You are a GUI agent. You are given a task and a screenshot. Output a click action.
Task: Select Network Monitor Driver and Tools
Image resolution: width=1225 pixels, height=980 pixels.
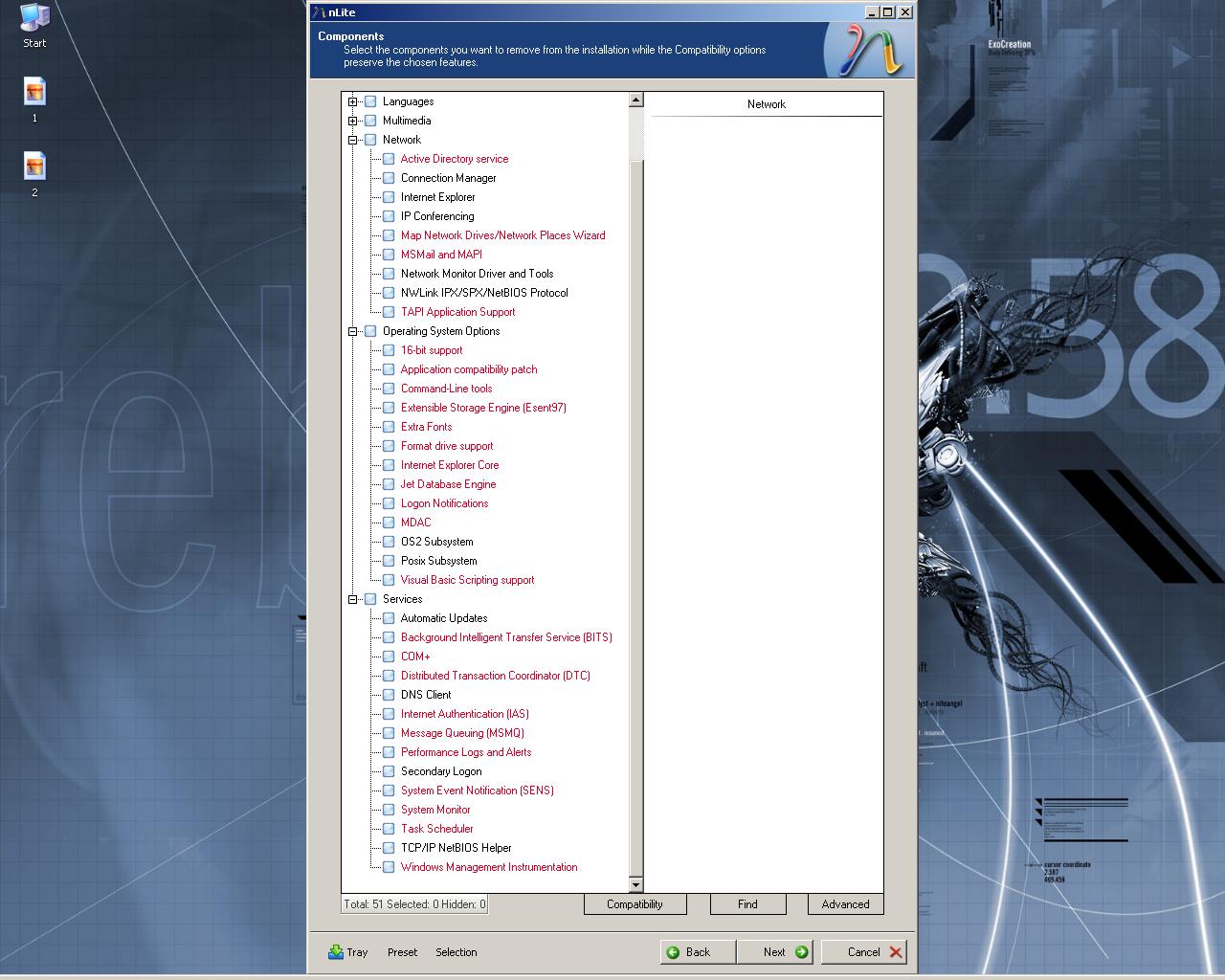[477, 274]
